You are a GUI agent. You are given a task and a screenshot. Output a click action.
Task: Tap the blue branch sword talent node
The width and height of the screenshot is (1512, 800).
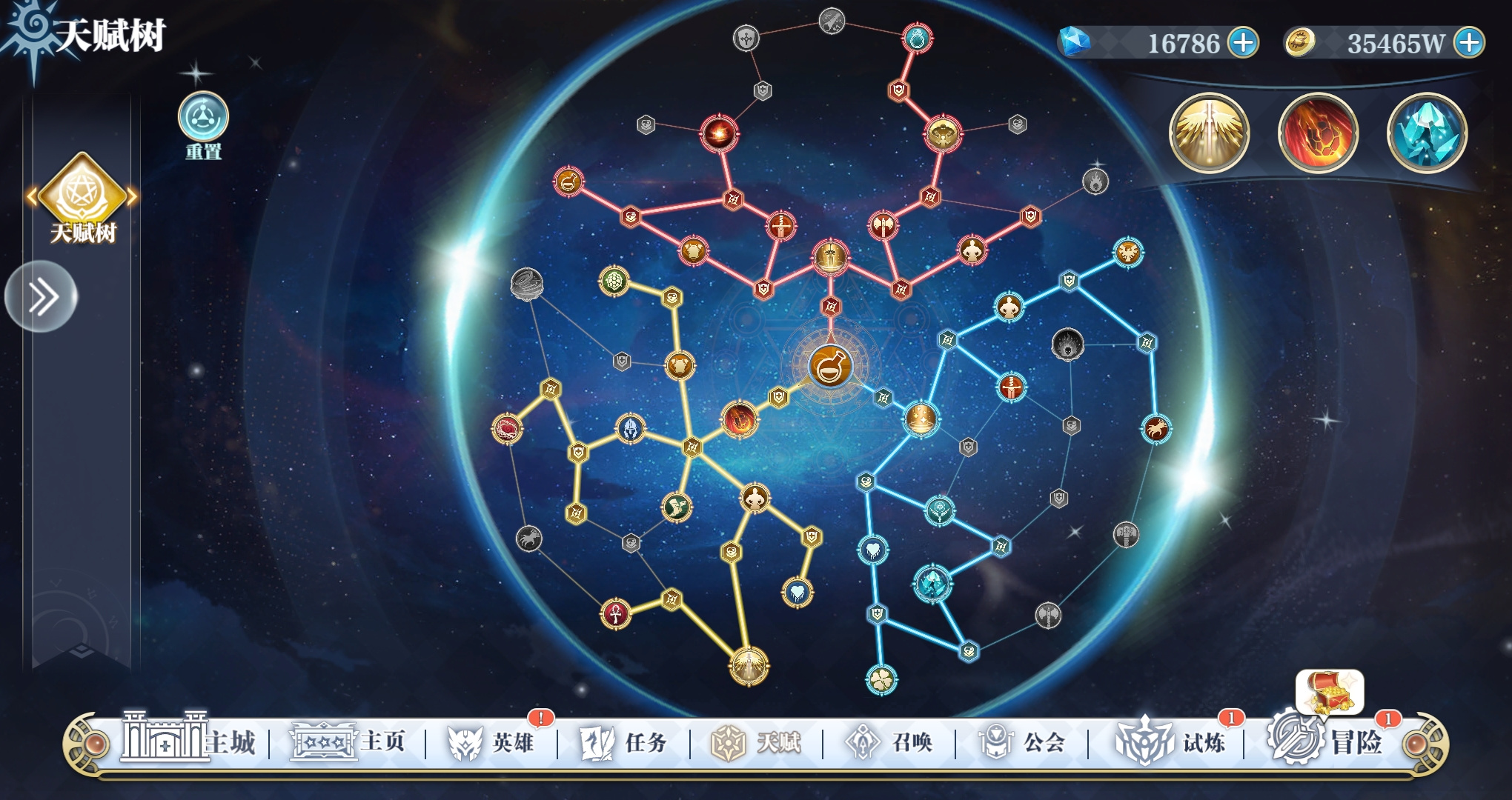pos(1011,387)
